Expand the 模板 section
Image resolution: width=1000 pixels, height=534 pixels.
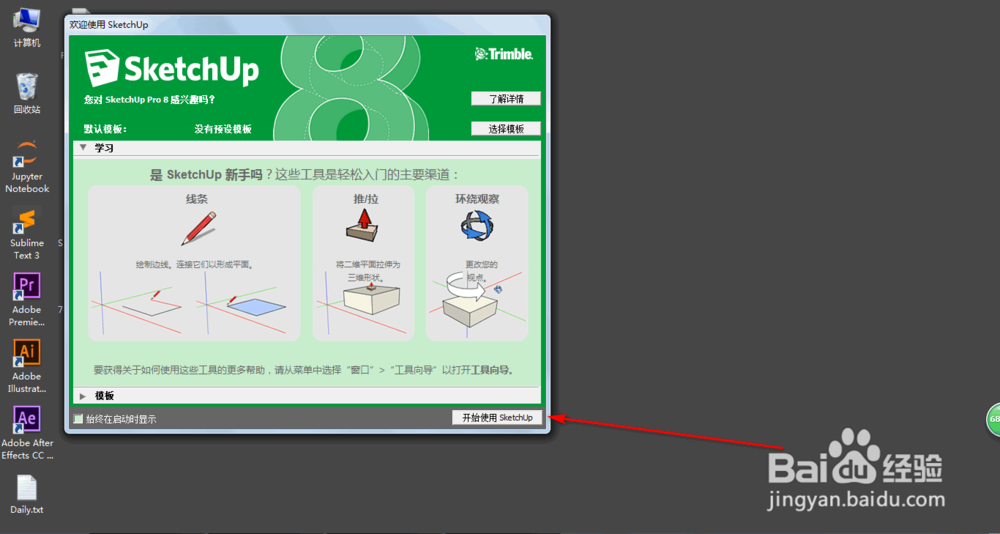[x=83, y=396]
